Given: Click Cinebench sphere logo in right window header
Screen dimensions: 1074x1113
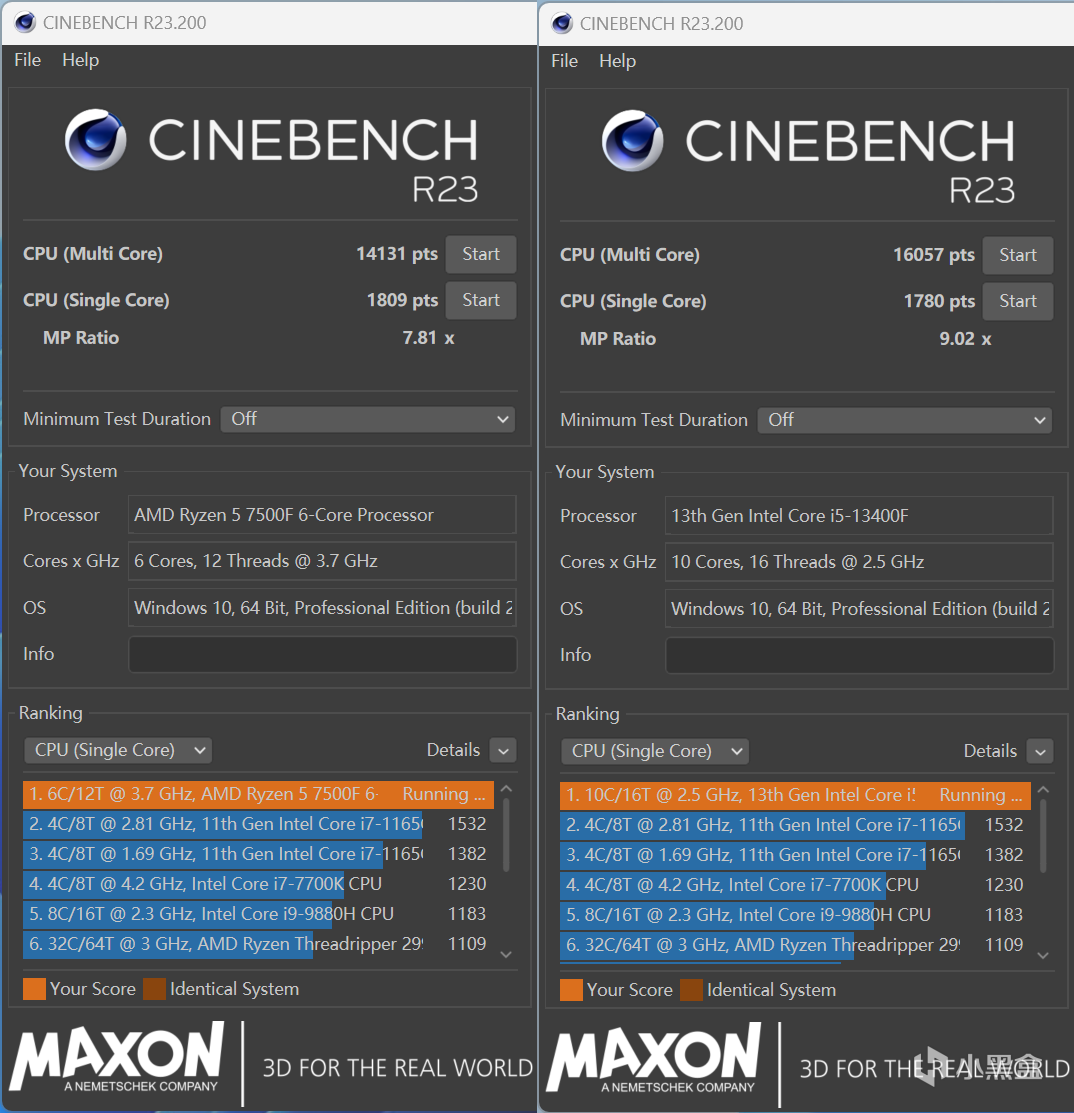Looking at the screenshot, I should (x=632, y=140).
